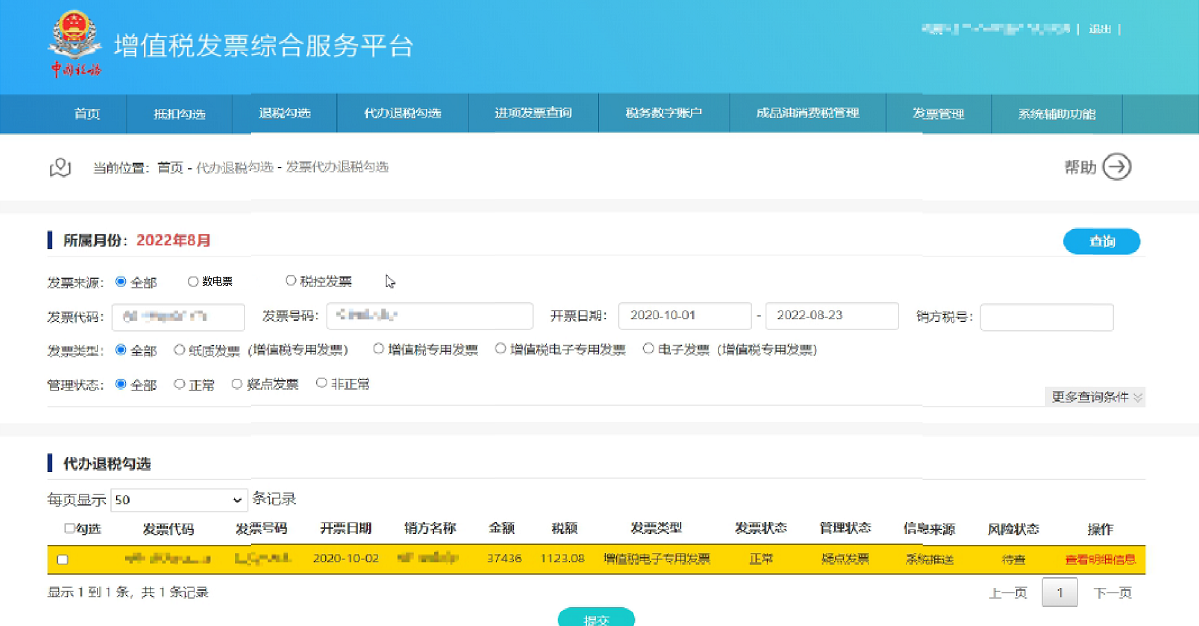Click the China Tax logo emblem

(75, 44)
